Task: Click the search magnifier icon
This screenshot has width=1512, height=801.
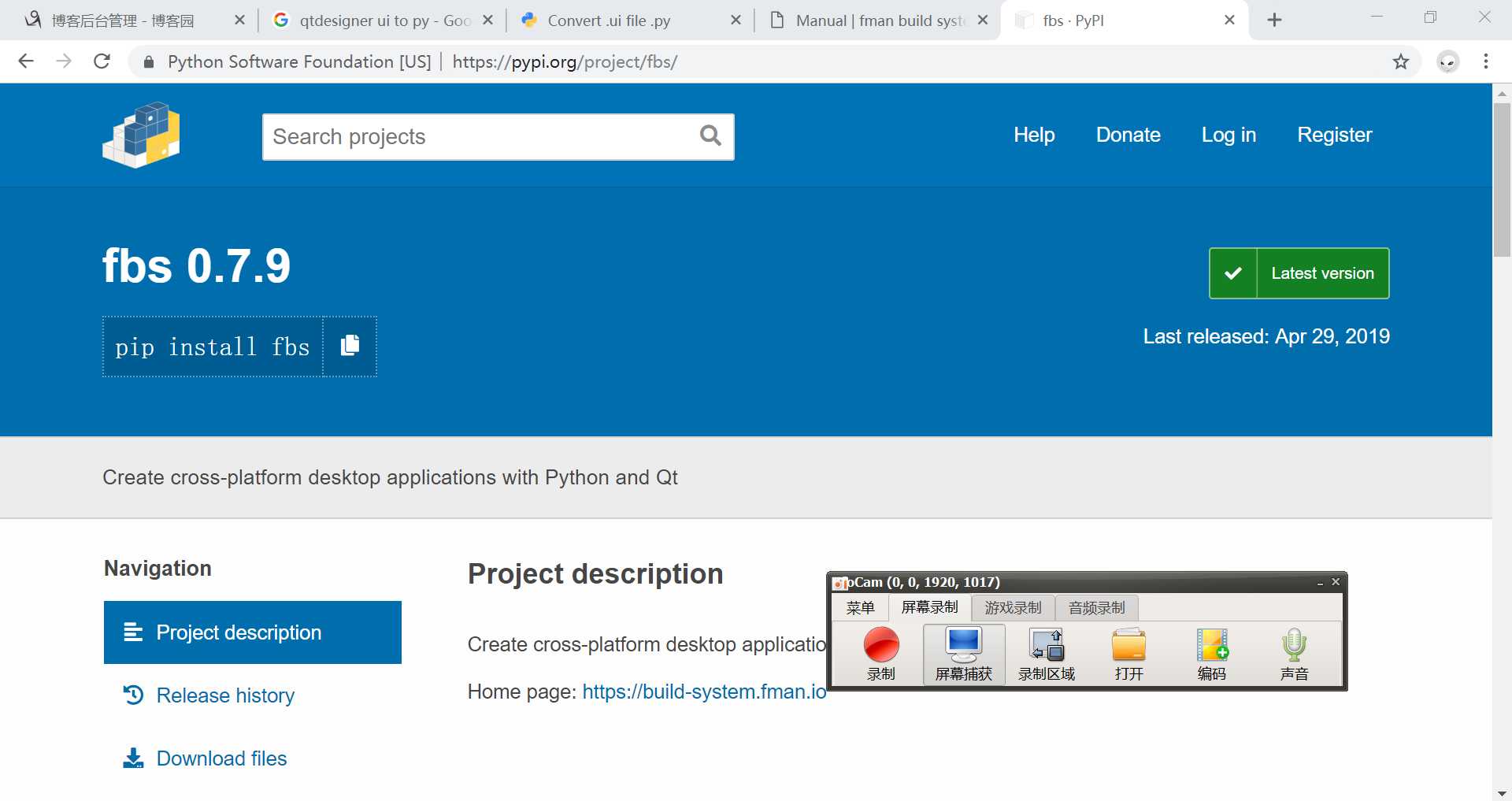Action: coord(710,136)
